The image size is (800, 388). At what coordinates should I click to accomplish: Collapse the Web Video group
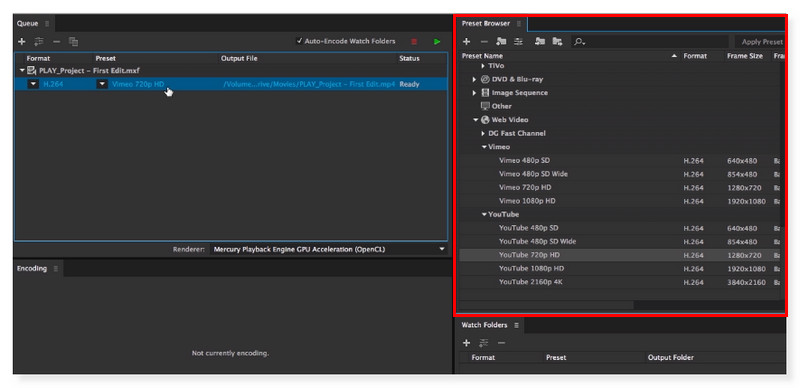(x=476, y=120)
